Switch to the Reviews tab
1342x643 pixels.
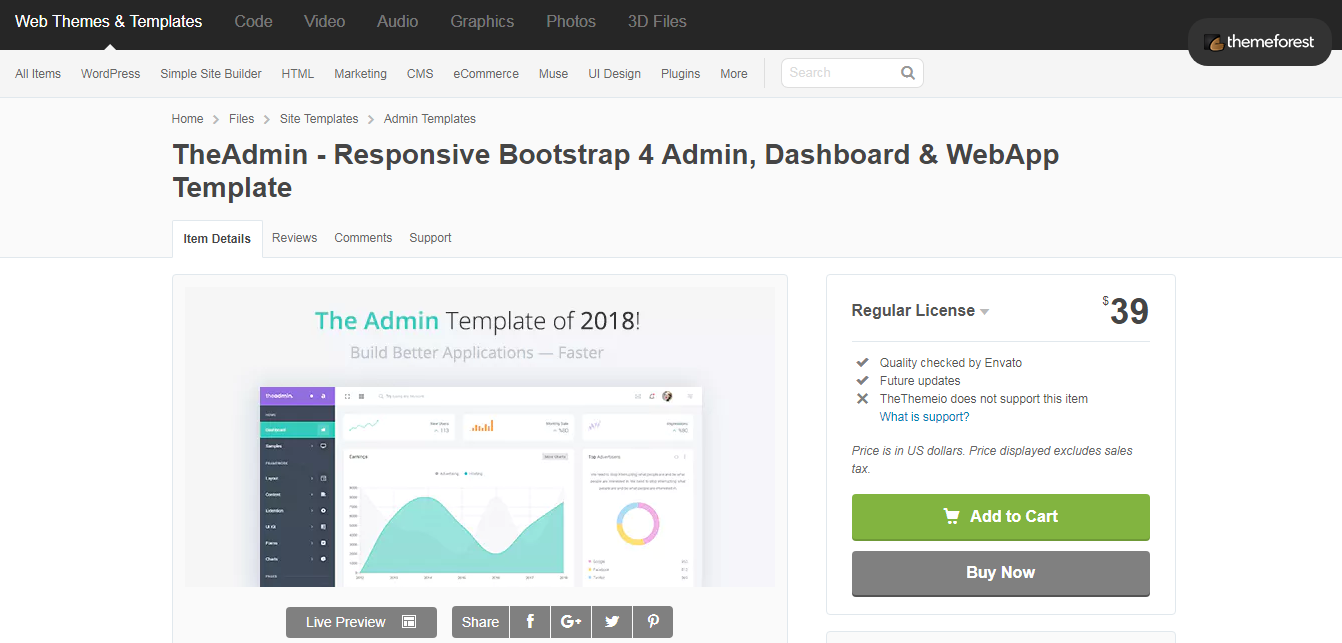[x=294, y=238]
